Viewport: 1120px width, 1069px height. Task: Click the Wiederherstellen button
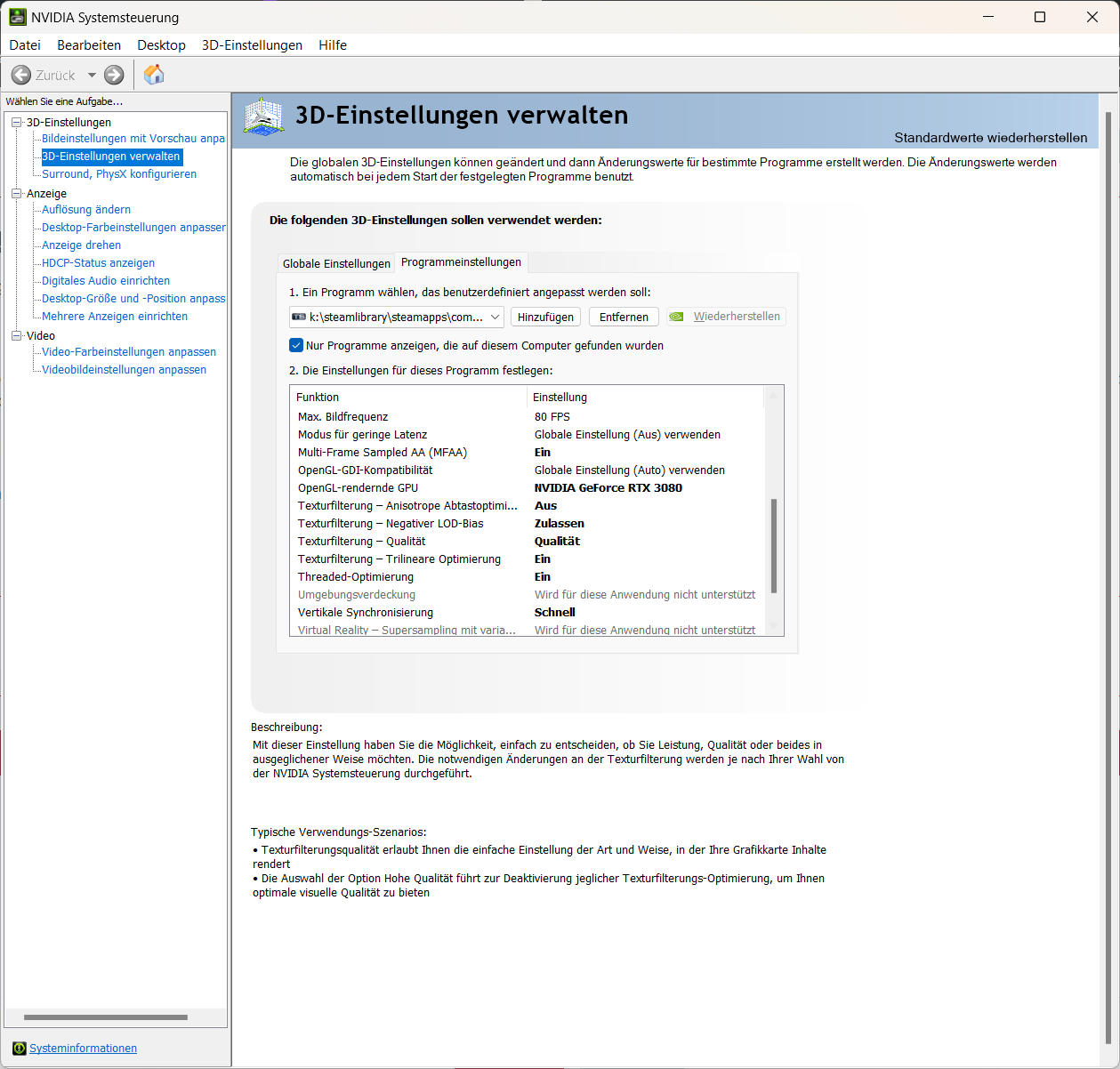[x=726, y=317]
